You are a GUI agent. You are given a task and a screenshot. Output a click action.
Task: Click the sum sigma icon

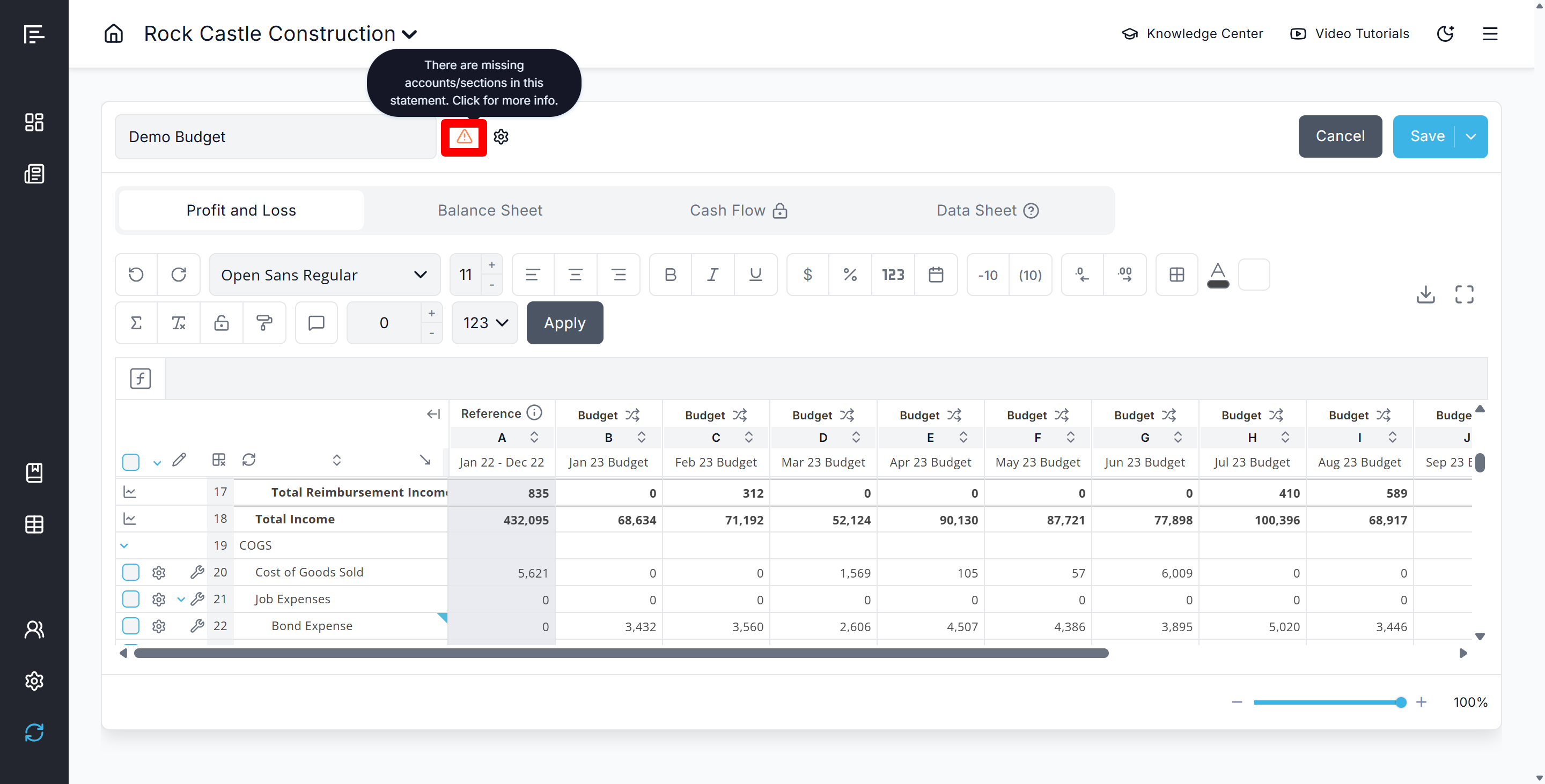click(x=136, y=323)
